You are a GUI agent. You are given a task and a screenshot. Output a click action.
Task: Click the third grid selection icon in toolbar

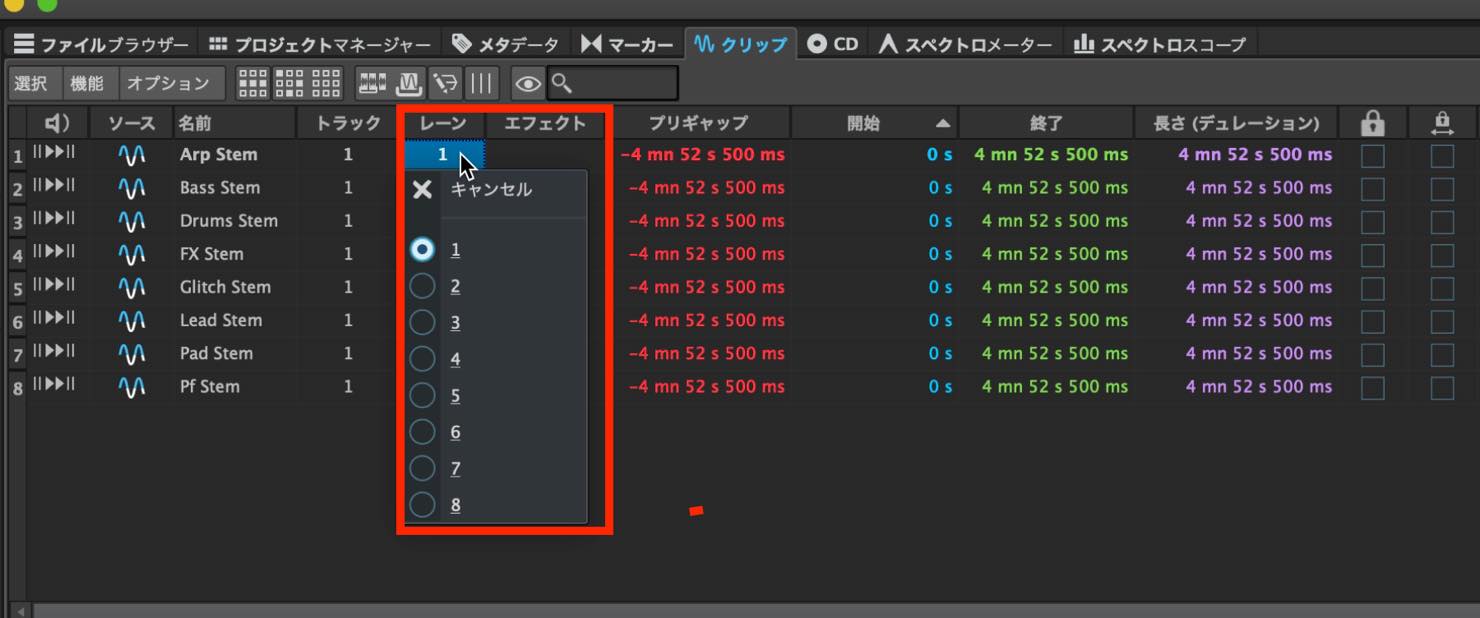pos(326,83)
